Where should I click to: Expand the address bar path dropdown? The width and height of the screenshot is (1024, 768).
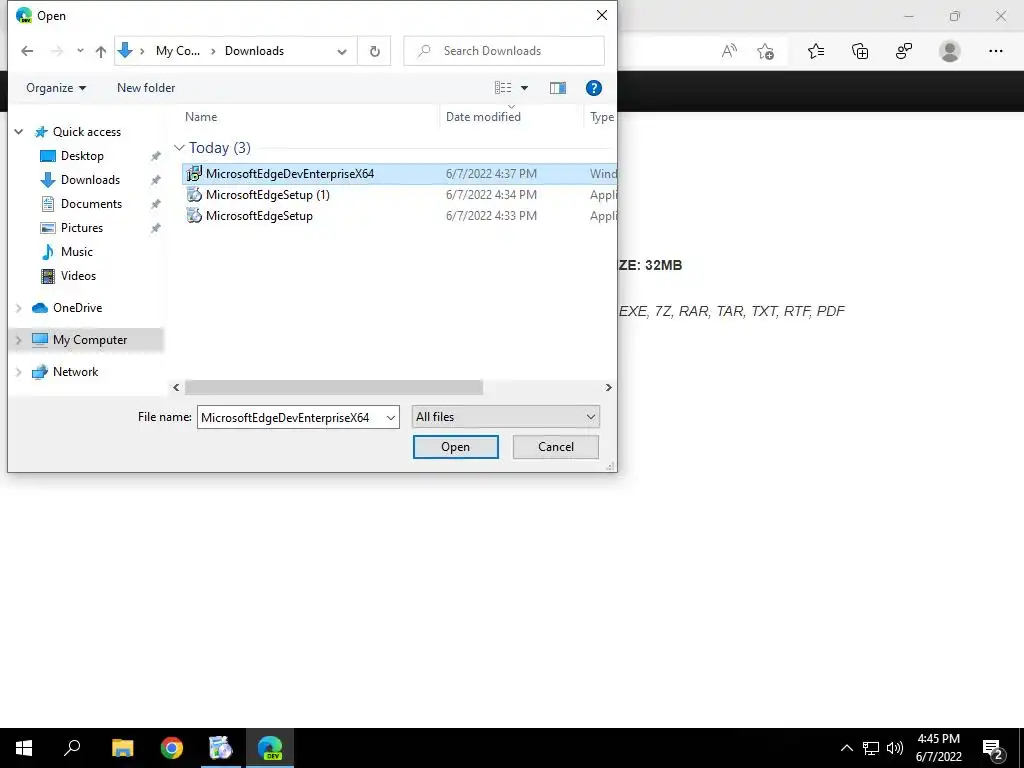coord(342,51)
